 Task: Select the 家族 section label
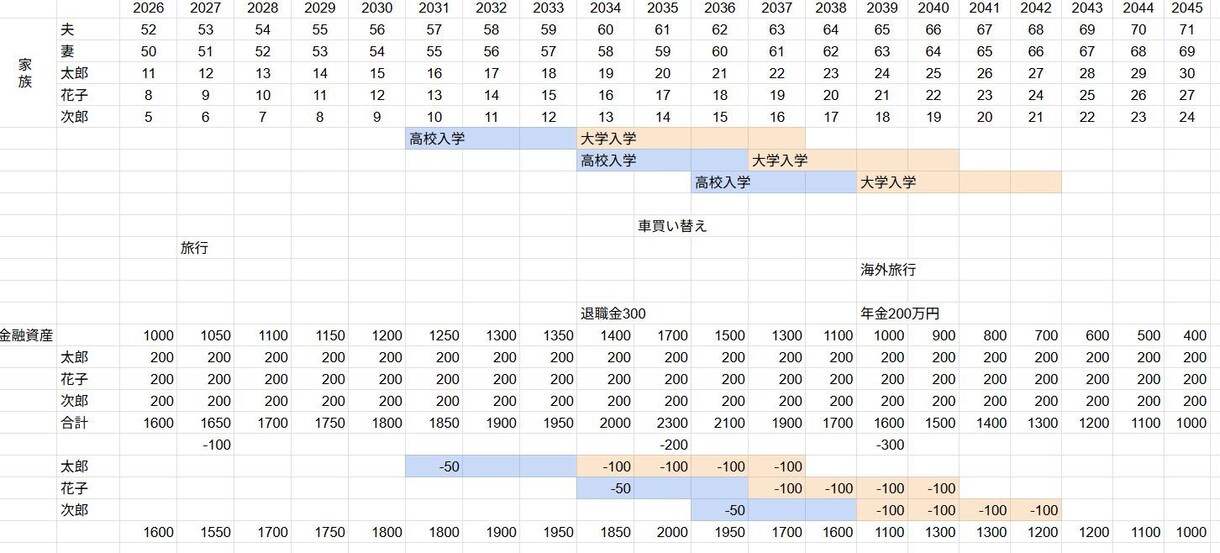click(25, 73)
